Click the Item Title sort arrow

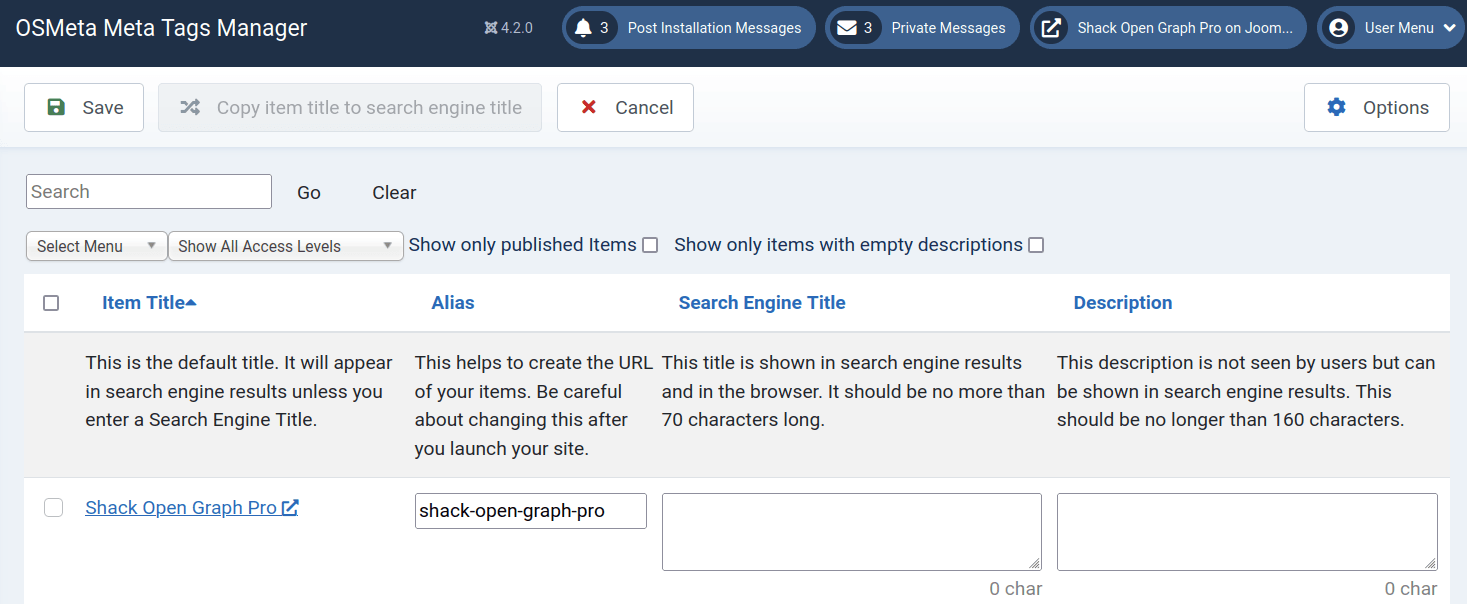(191, 302)
